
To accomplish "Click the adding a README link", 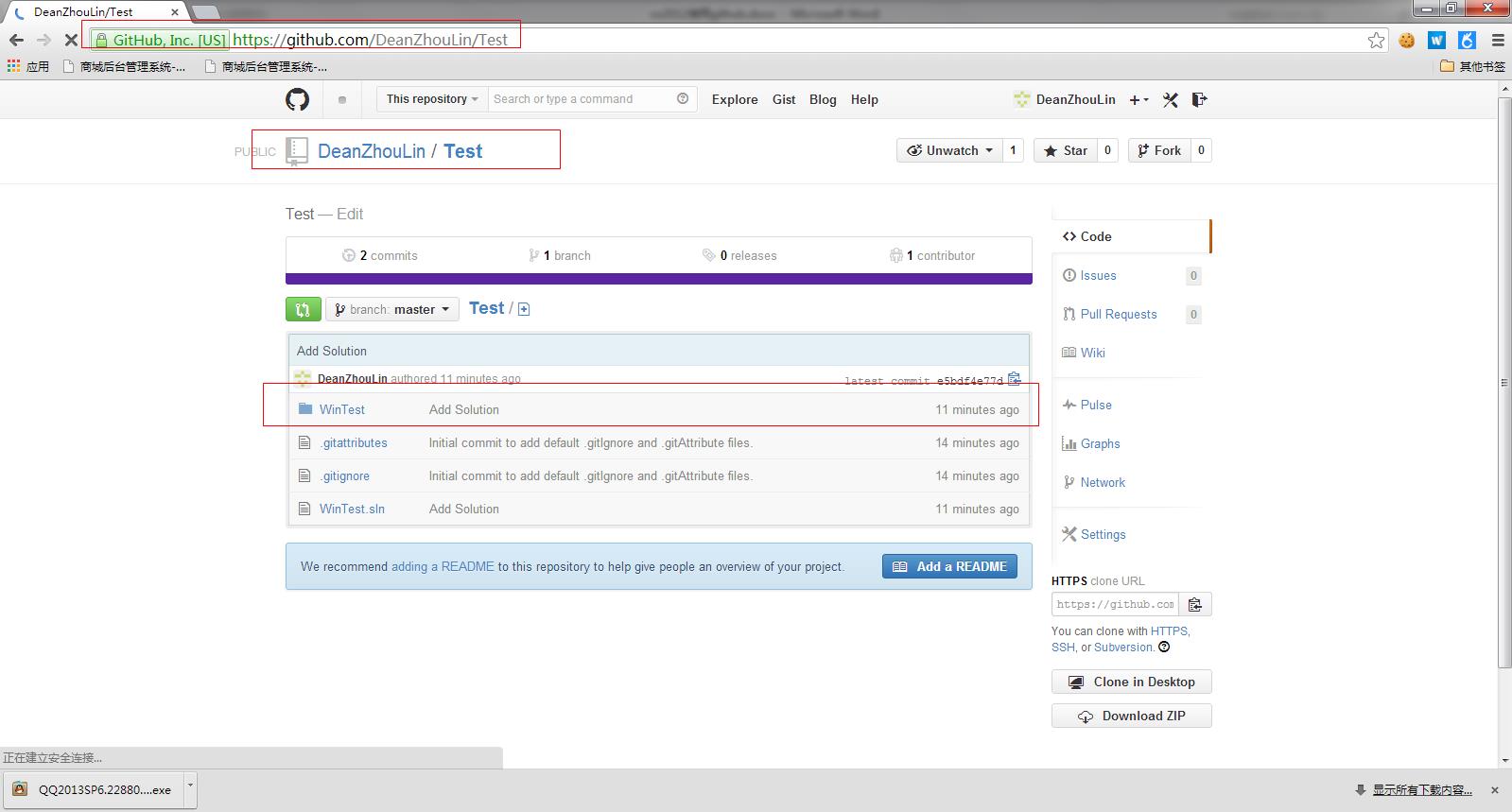I will click(x=443, y=566).
